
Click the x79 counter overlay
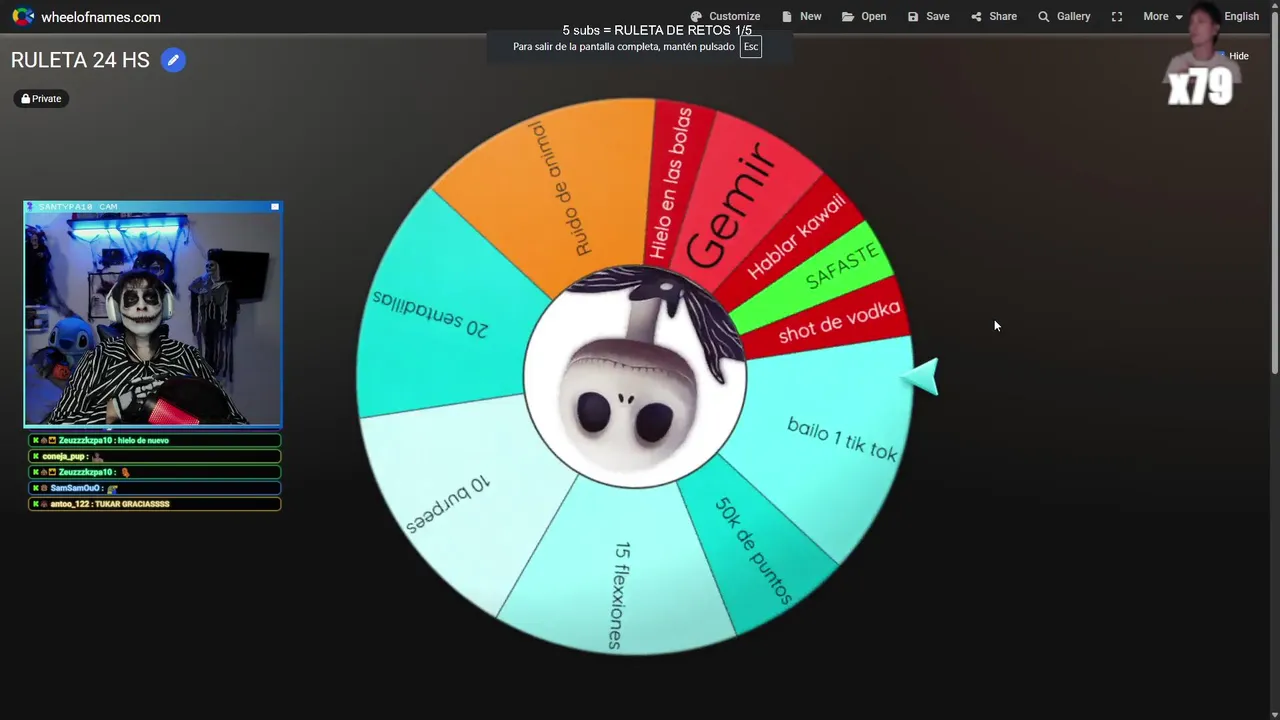pyautogui.click(x=1200, y=88)
